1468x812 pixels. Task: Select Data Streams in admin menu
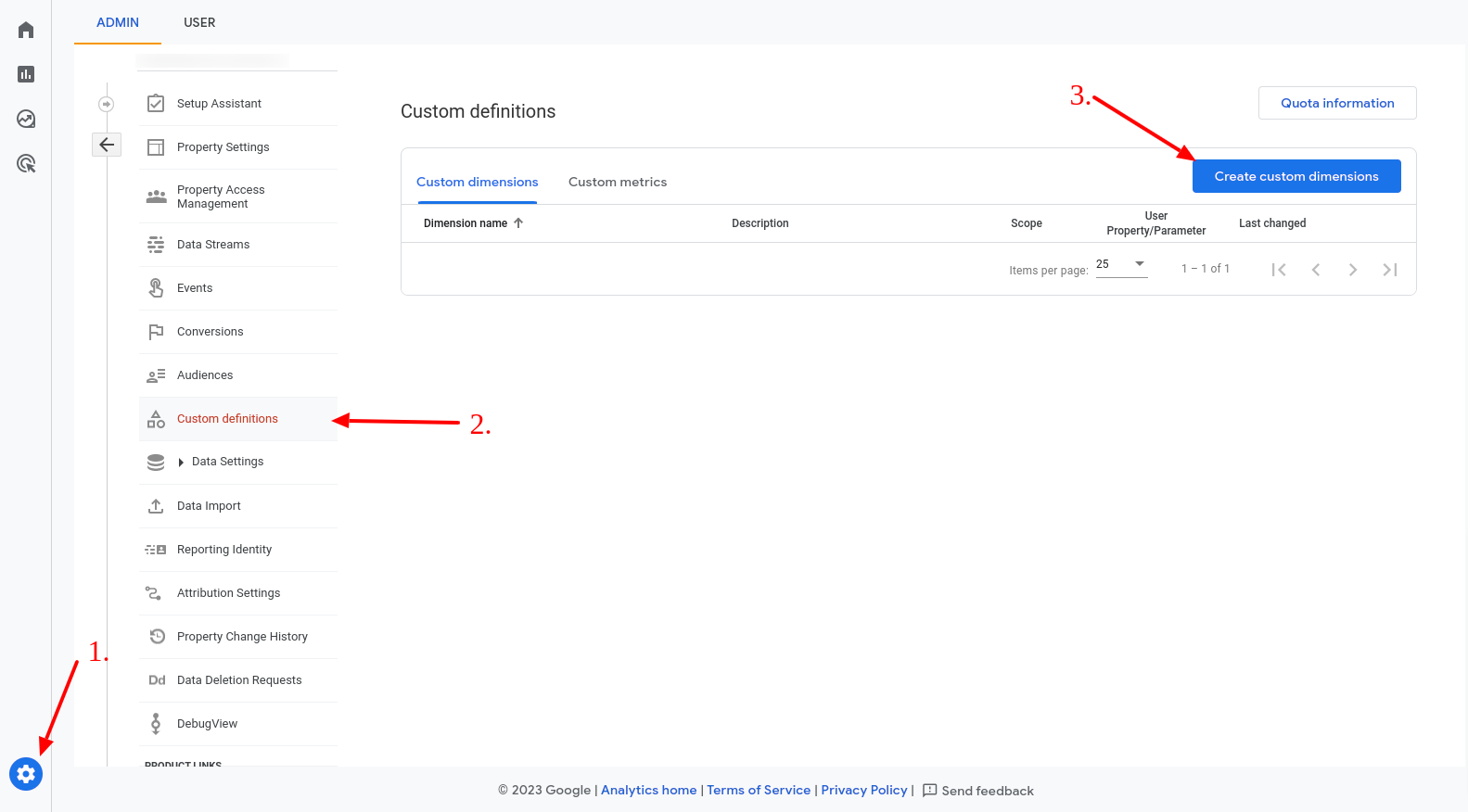point(213,245)
